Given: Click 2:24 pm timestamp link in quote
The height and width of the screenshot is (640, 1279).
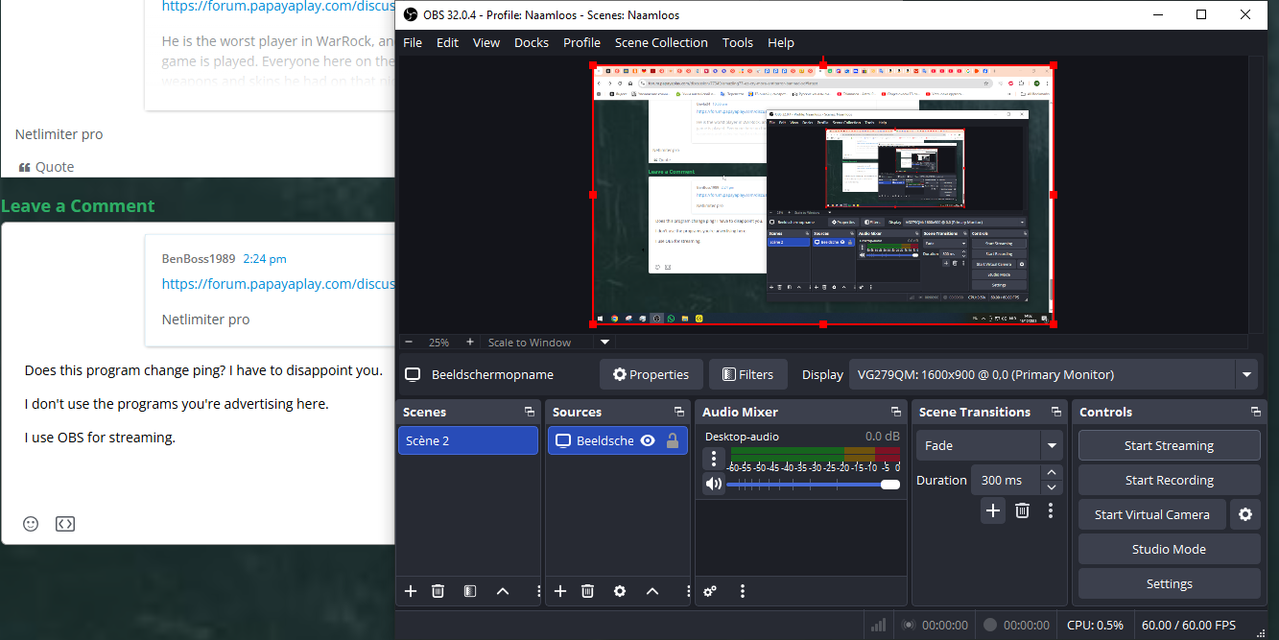Looking at the screenshot, I should click(264, 259).
